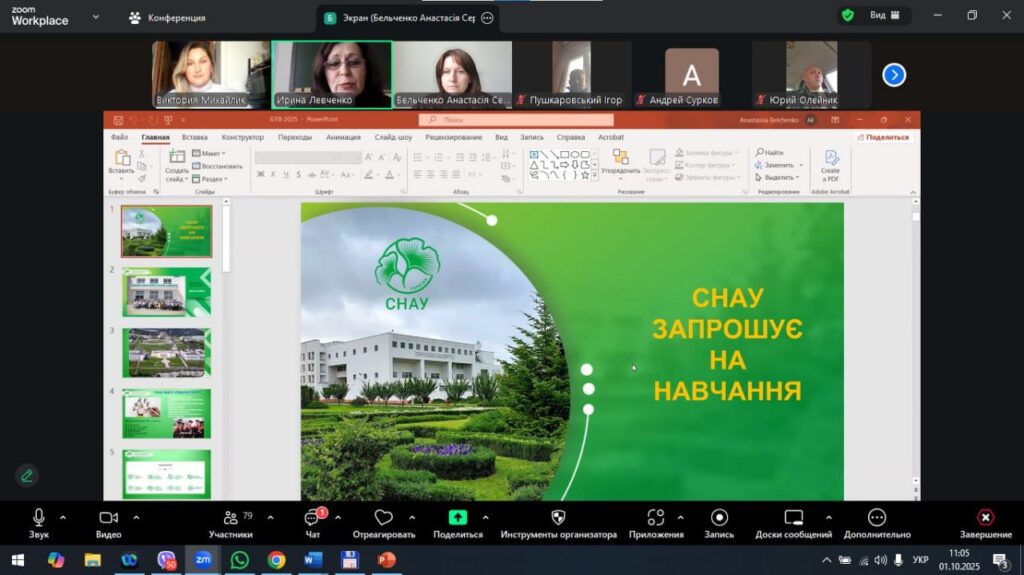Open Zoom Workplace dropdown chevron

96,17
